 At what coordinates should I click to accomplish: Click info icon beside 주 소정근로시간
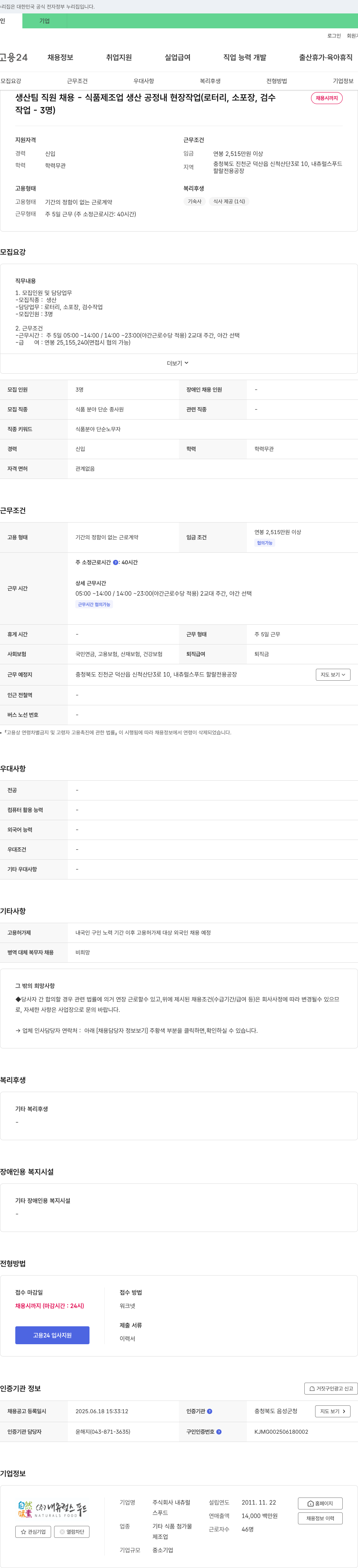point(116,562)
